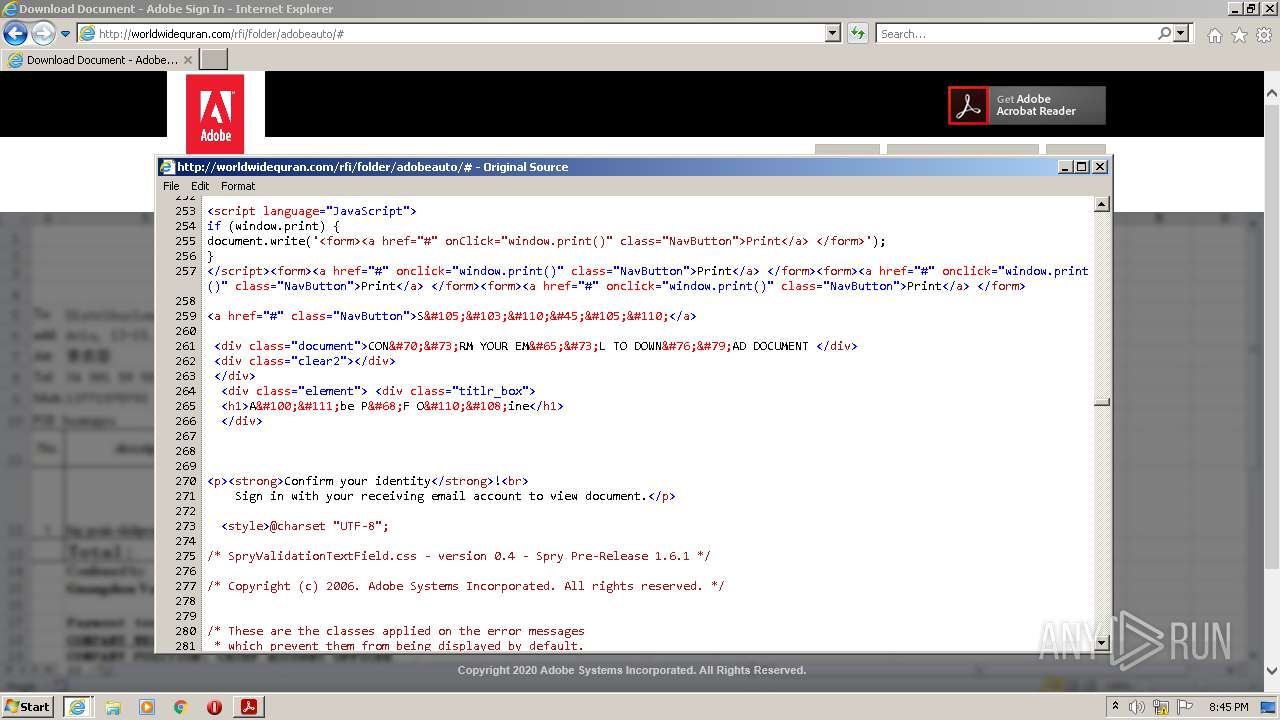1280x720 pixels.
Task: Open Windows Media Player taskbar icon
Action: (x=147, y=707)
